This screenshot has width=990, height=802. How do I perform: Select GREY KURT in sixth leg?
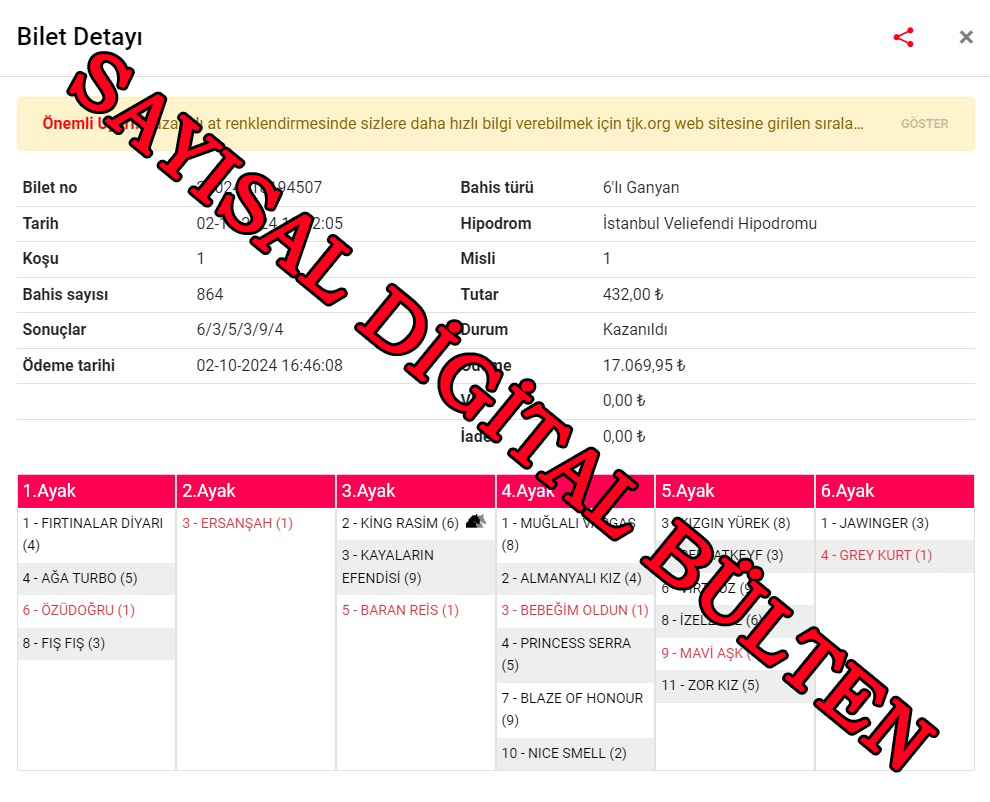pos(876,555)
